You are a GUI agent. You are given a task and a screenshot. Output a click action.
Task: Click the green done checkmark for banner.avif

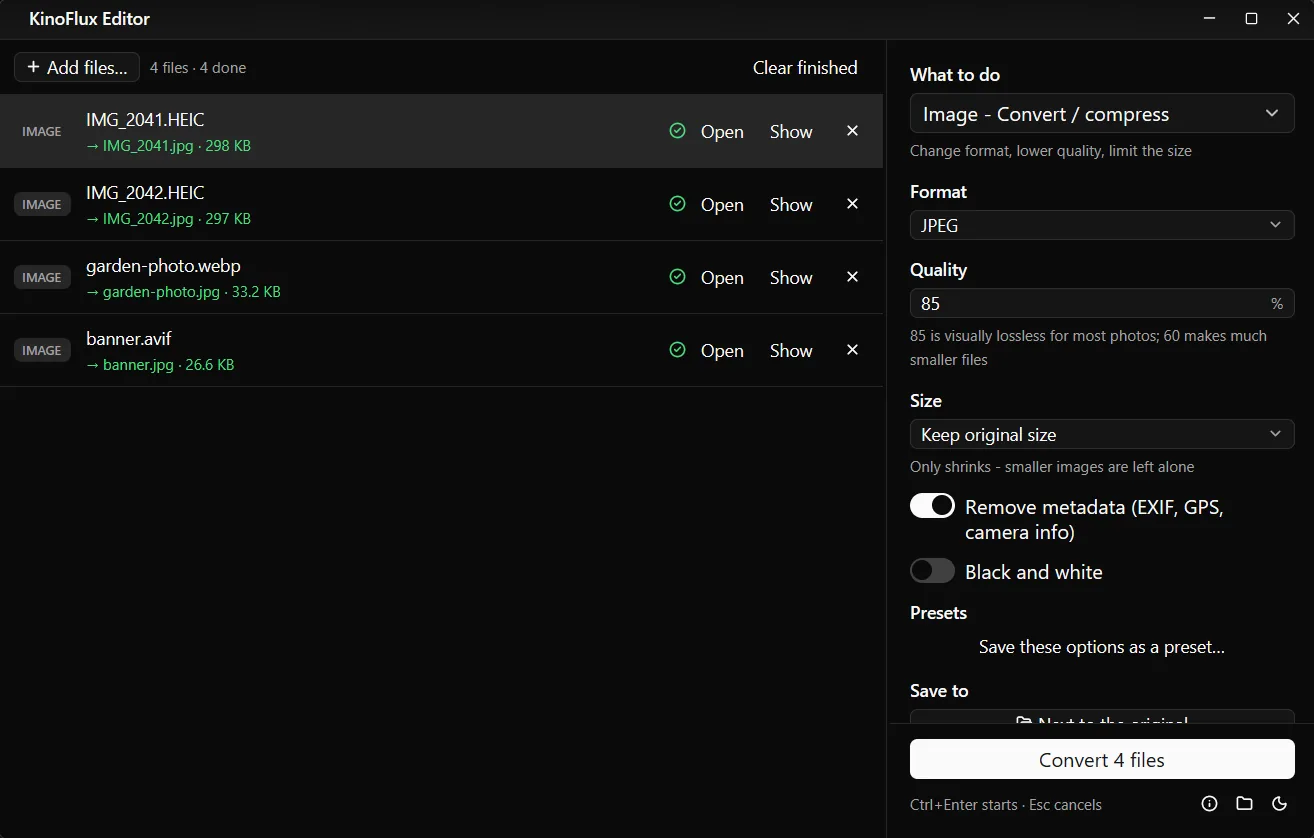click(677, 350)
